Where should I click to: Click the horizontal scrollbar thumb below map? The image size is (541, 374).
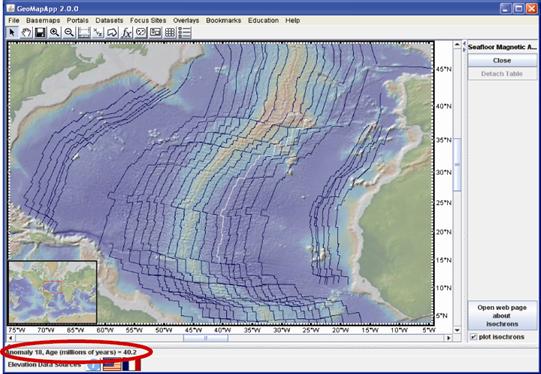coord(205,338)
